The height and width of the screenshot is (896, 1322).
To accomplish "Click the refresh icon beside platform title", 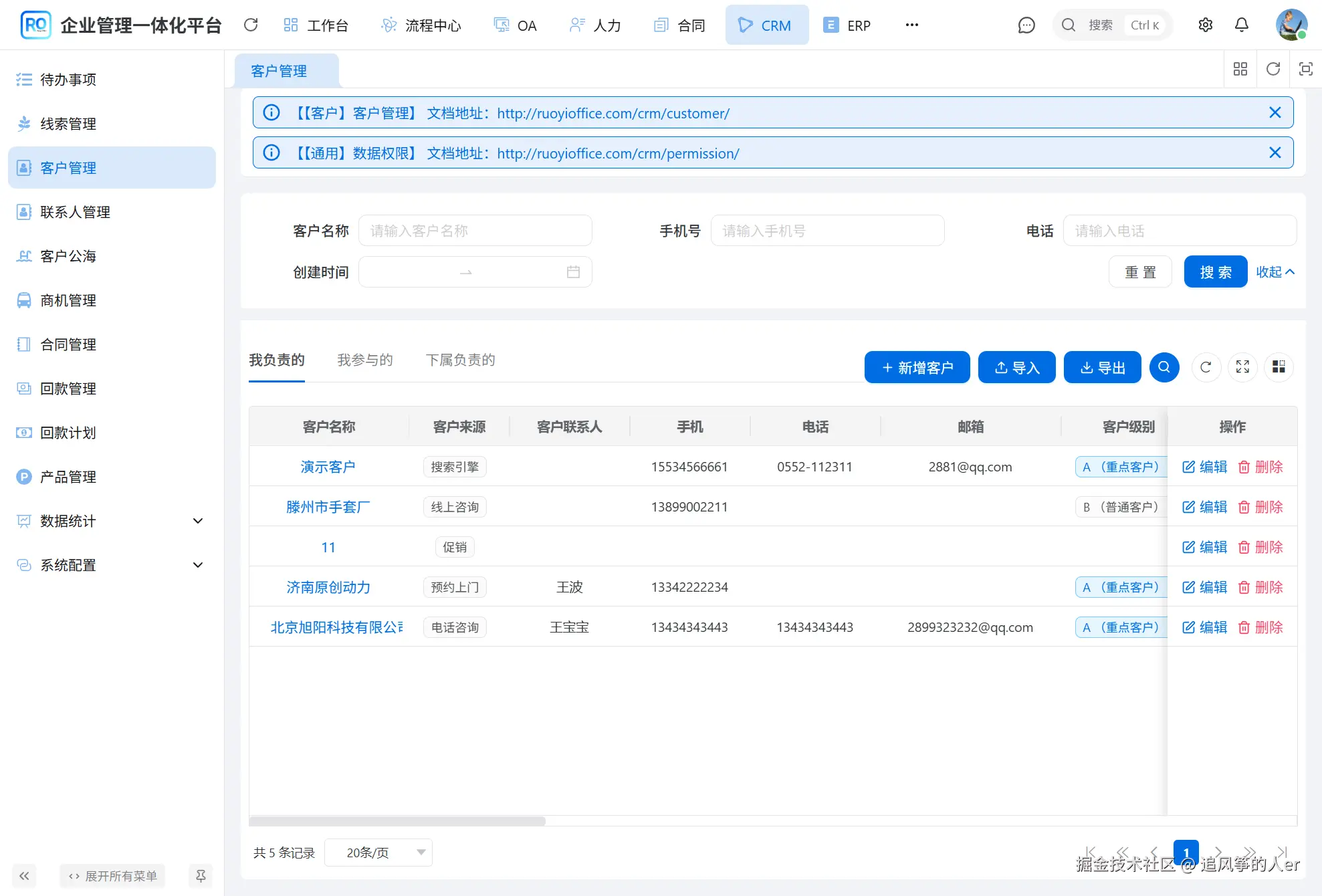I will [x=251, y=25].
